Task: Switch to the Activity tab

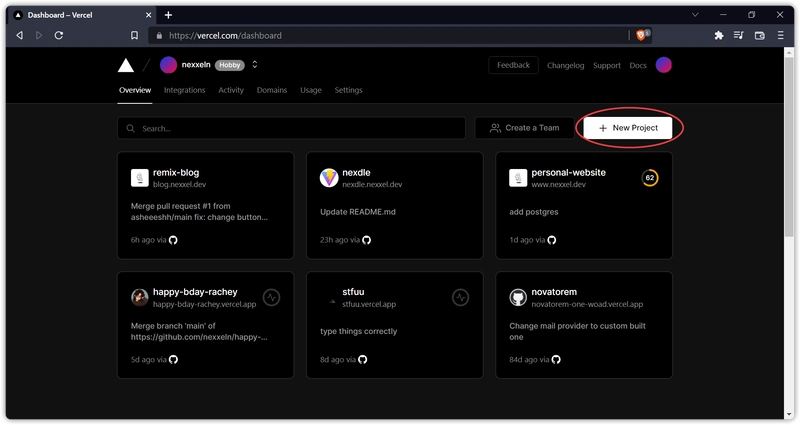Action: tap(231, 90)
